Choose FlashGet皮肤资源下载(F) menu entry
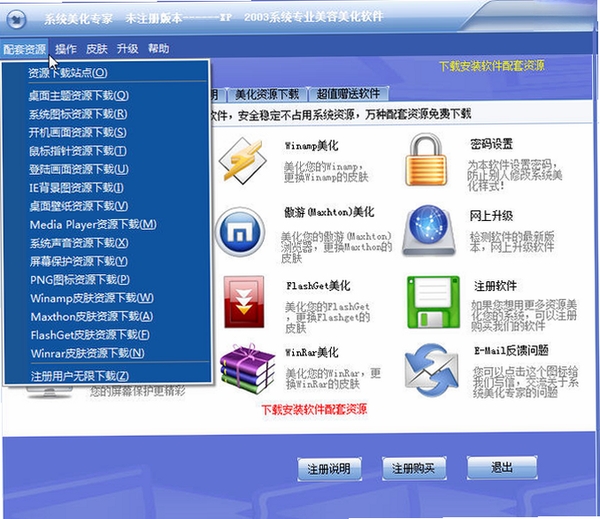Image resolution: width=600 pixels, height=519 pixels. click(x=90, y=335)
